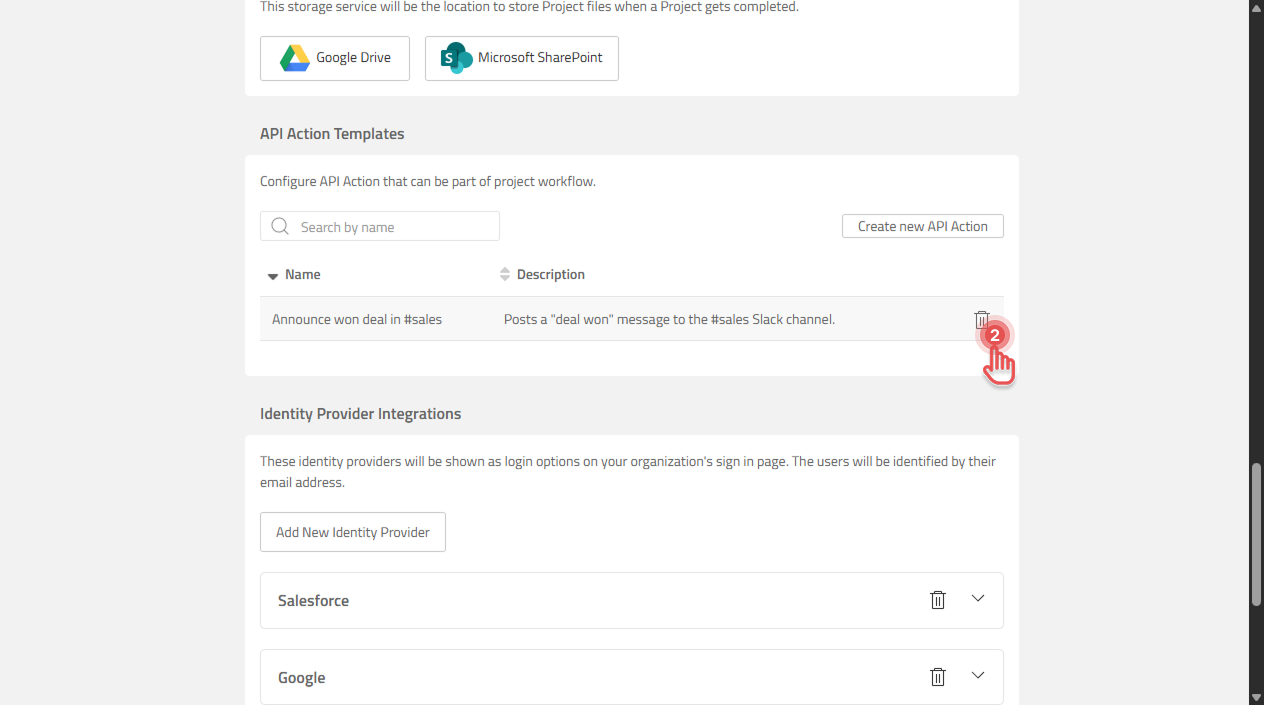Click the deal won description text
1264x705 pixels.
tap(669, 319)
